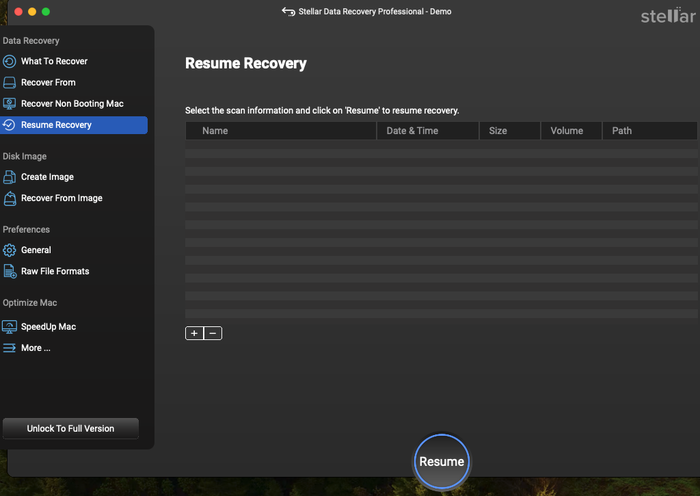700x496 pixels.
Task: Click the Raw File Formats document icon
Action: 10,271
